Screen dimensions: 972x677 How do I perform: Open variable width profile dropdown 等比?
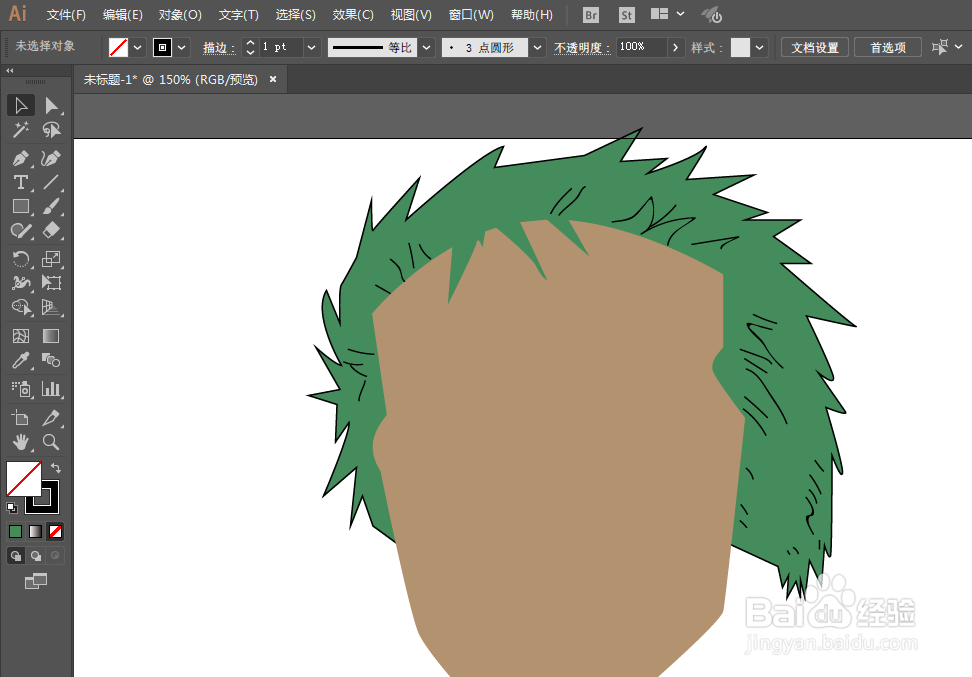(x=426, y=47)
